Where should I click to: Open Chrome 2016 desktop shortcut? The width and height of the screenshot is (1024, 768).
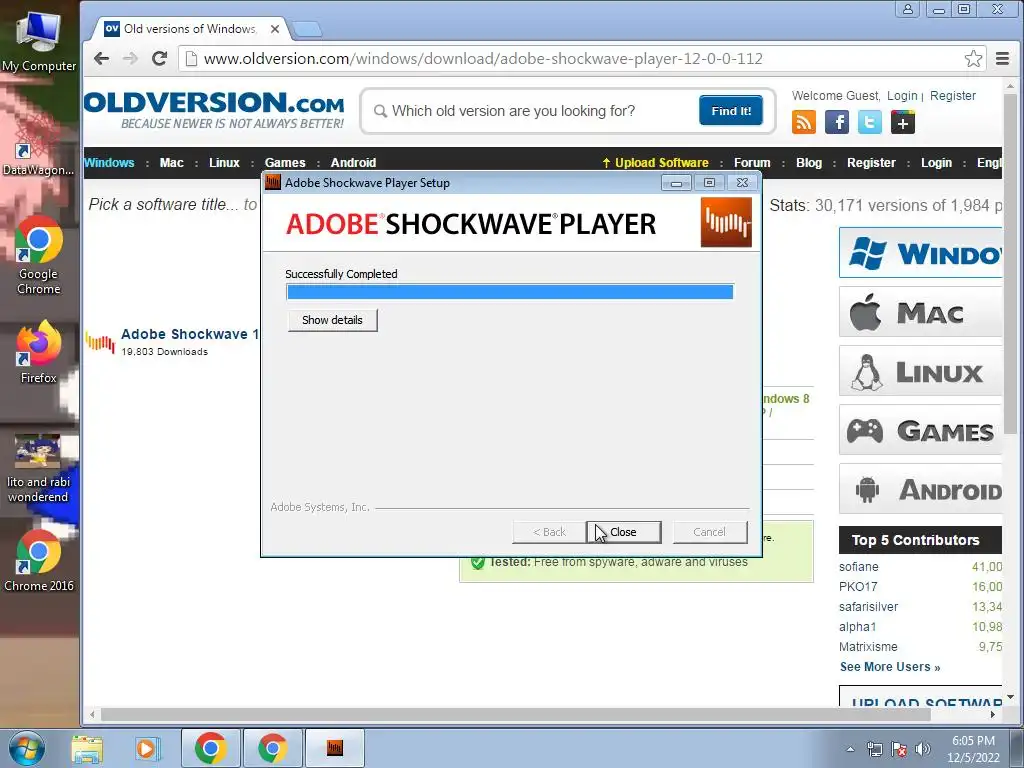39,560
